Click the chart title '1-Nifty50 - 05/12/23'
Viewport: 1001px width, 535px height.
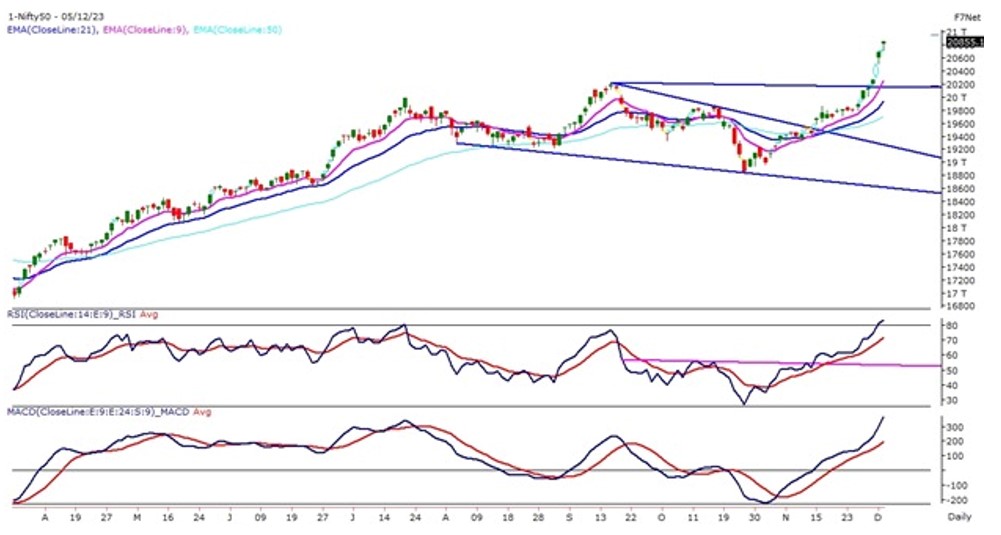[x=55, y=18]
